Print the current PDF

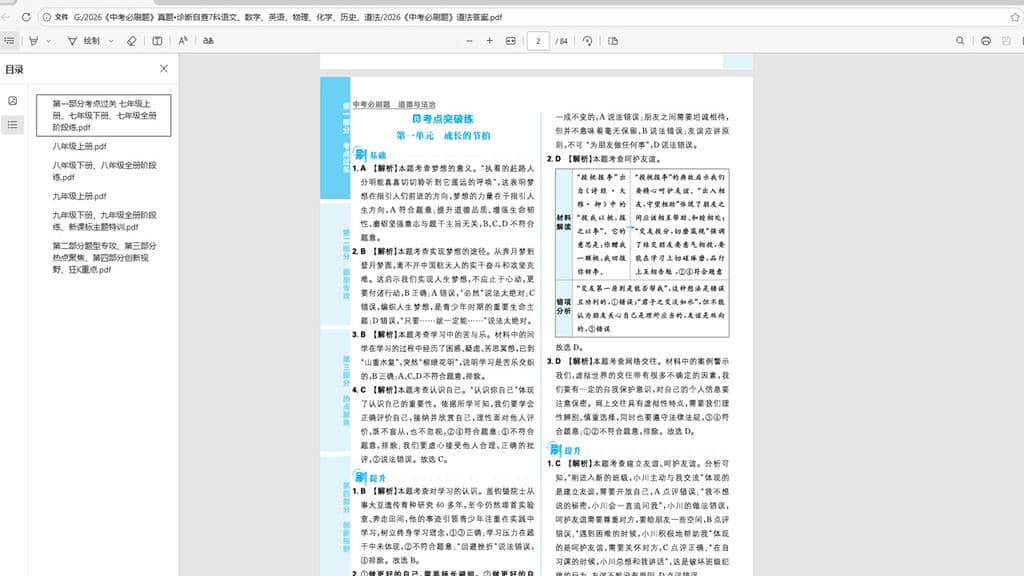coord(986,42)
